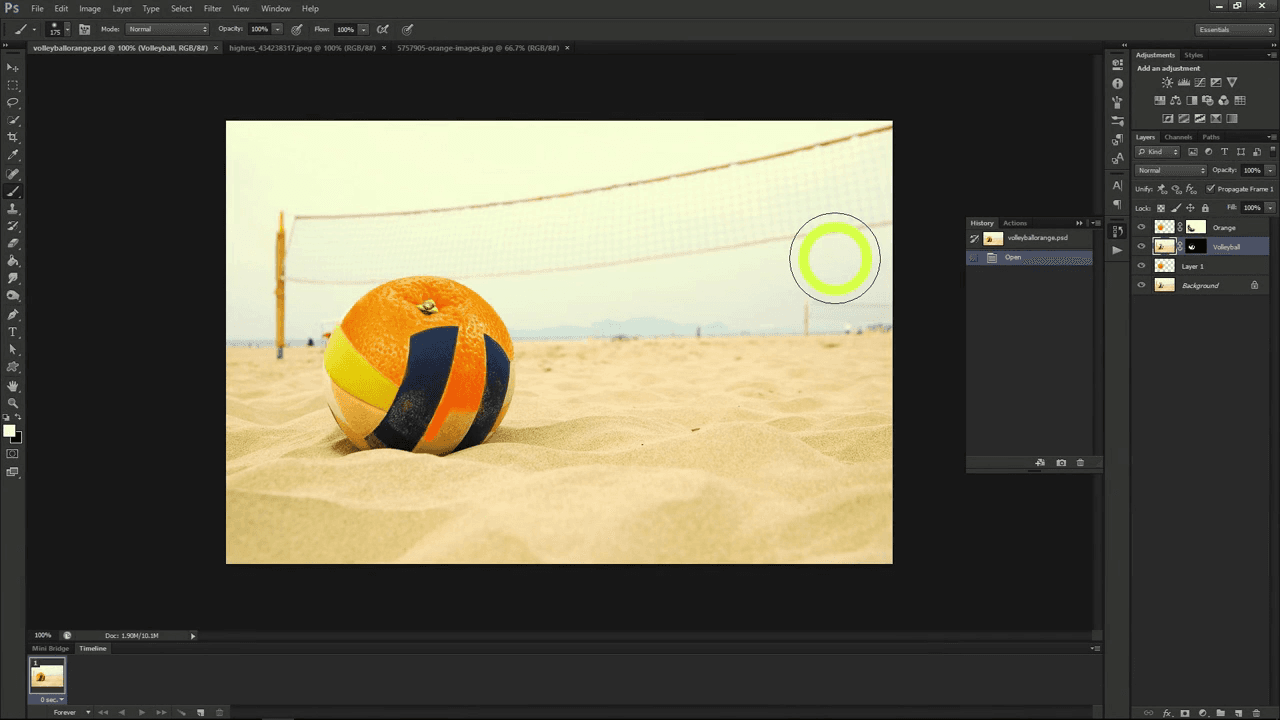Add a Curves adjustment

point(1199,82)
